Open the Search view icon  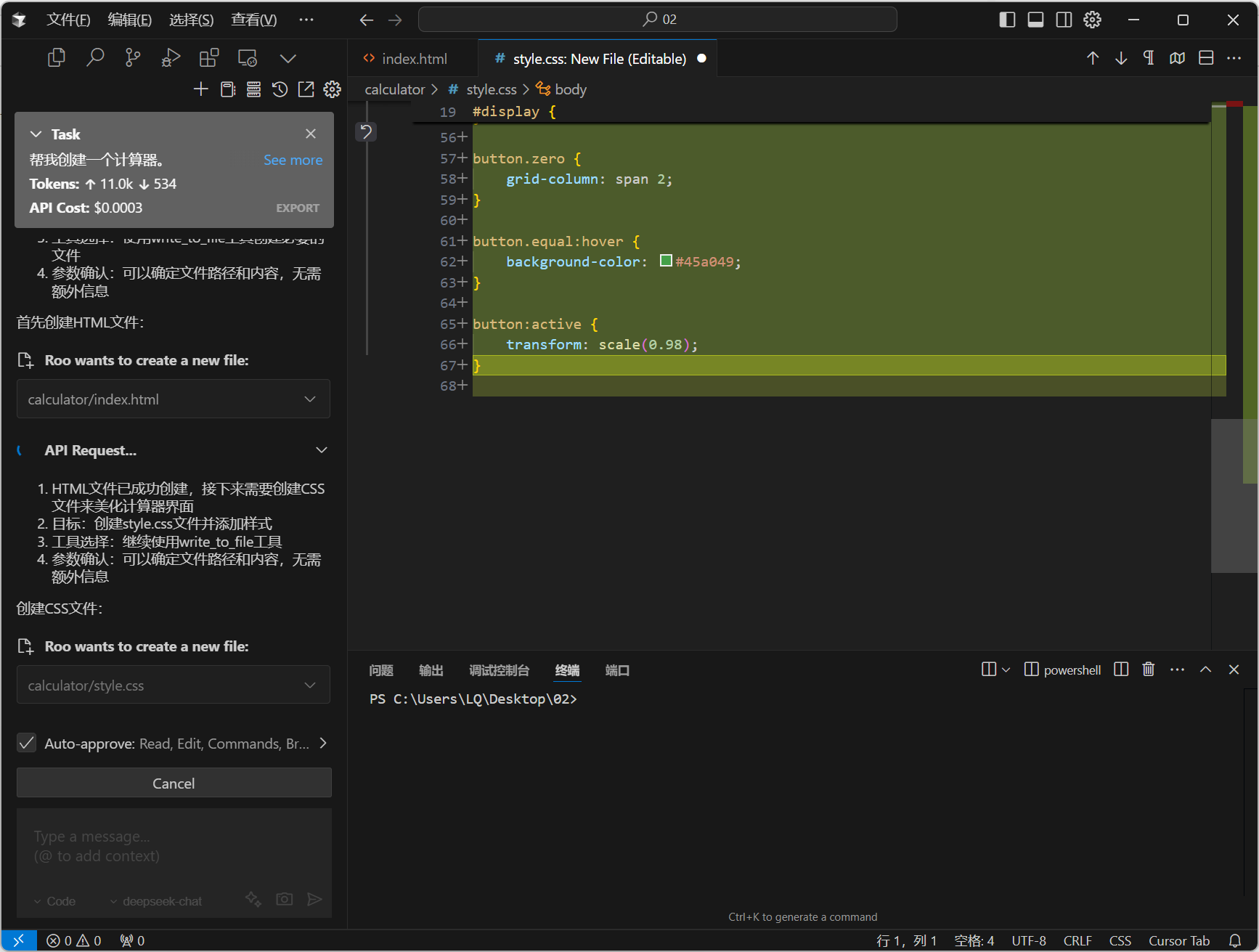[x=95, y=58]
